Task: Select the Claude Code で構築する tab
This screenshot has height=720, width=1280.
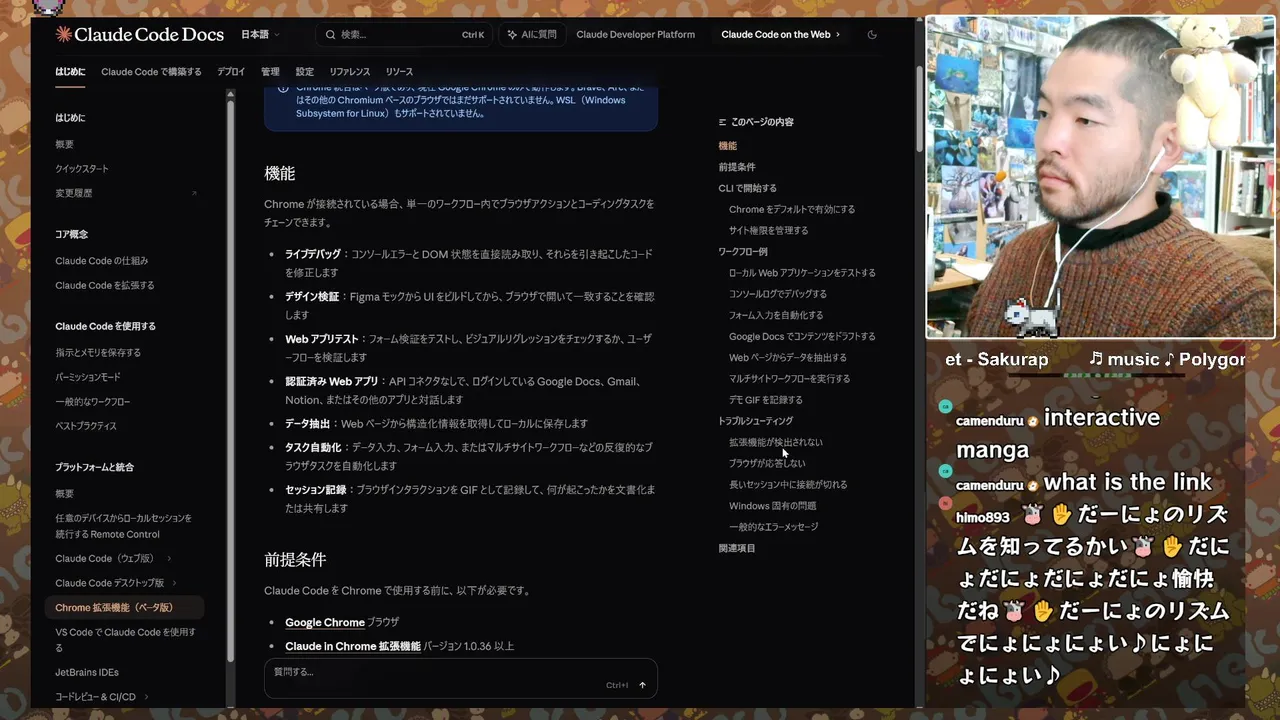Action: tap(151, 72)
